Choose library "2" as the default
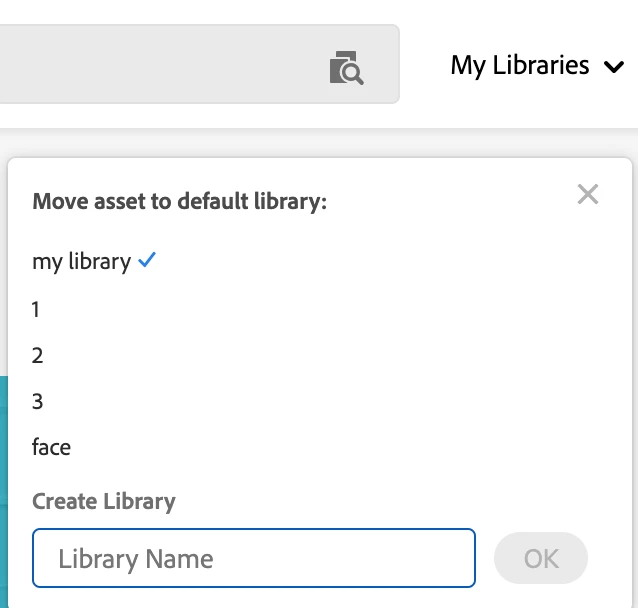Viewport: 638px width, 608px height. click(x=37, y=355)
